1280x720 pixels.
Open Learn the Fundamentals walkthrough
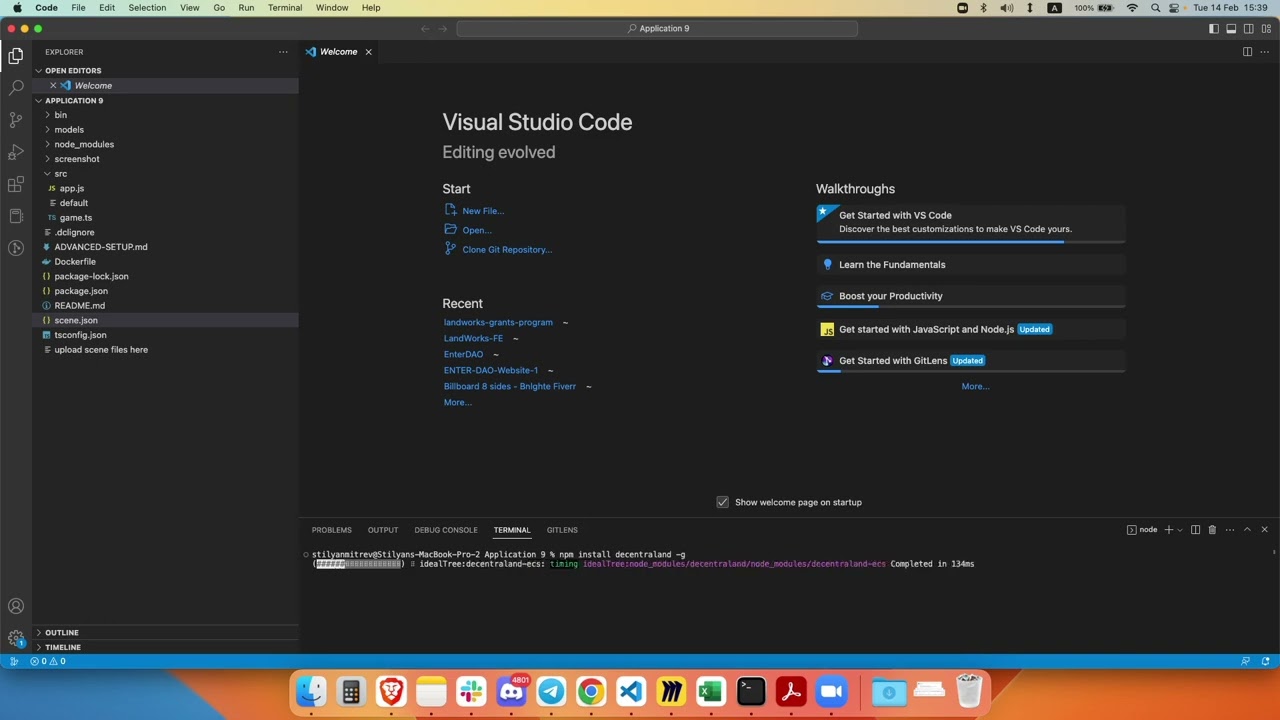[971, 265]
